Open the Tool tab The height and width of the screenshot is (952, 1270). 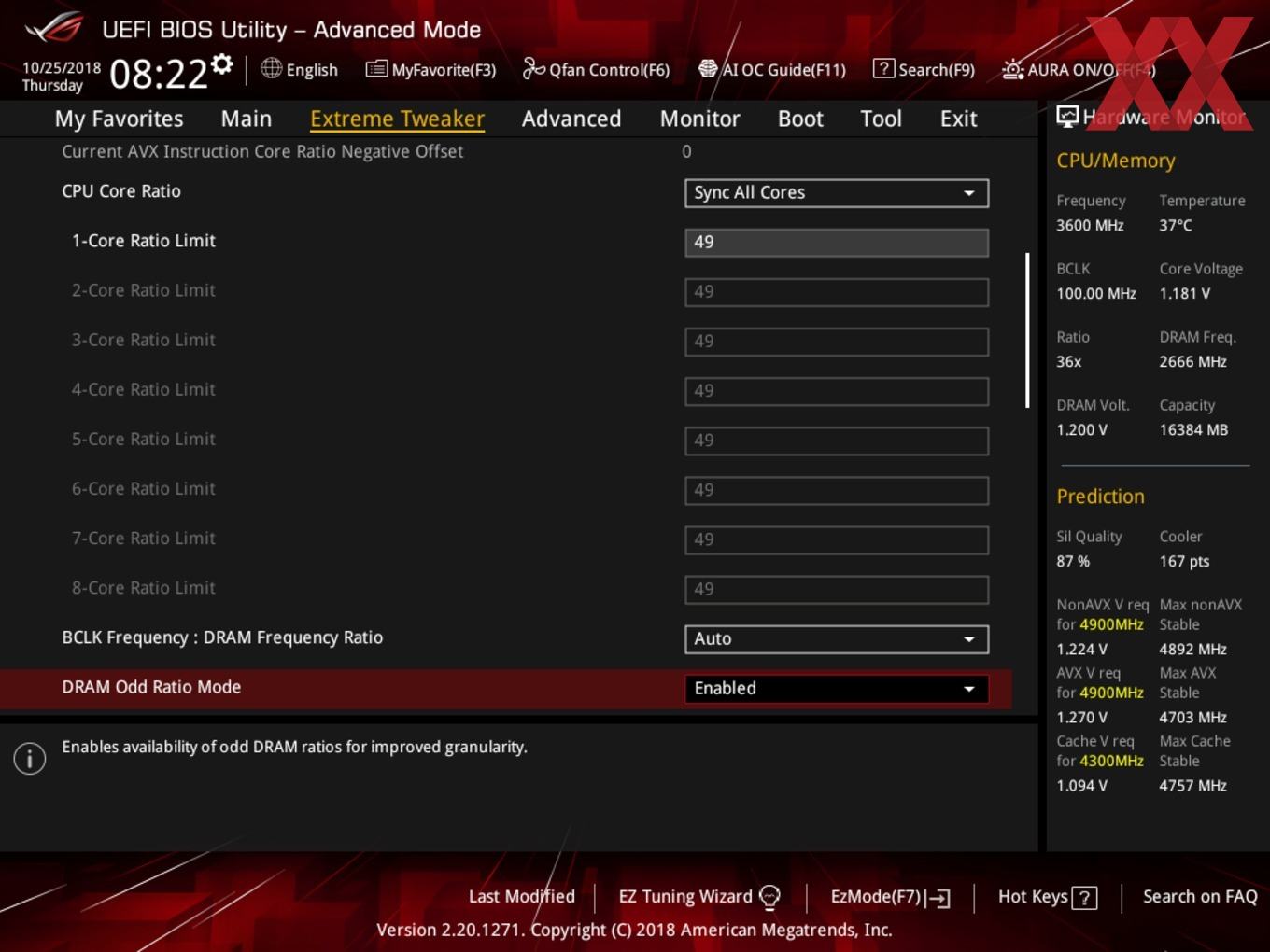(x=881, y=119)
